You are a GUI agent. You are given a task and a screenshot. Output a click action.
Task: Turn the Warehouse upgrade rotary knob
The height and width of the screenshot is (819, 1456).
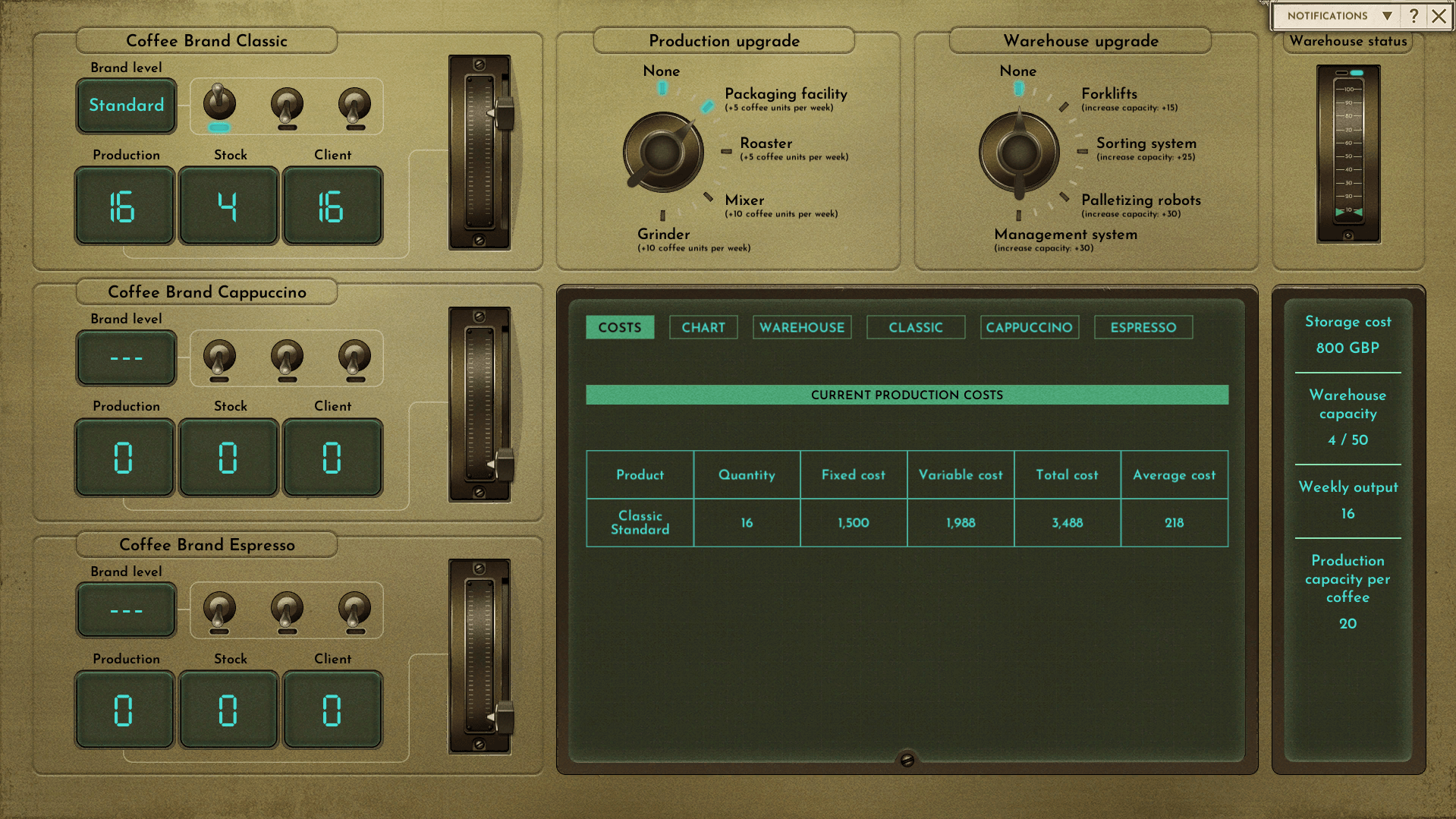point(1018,152)
